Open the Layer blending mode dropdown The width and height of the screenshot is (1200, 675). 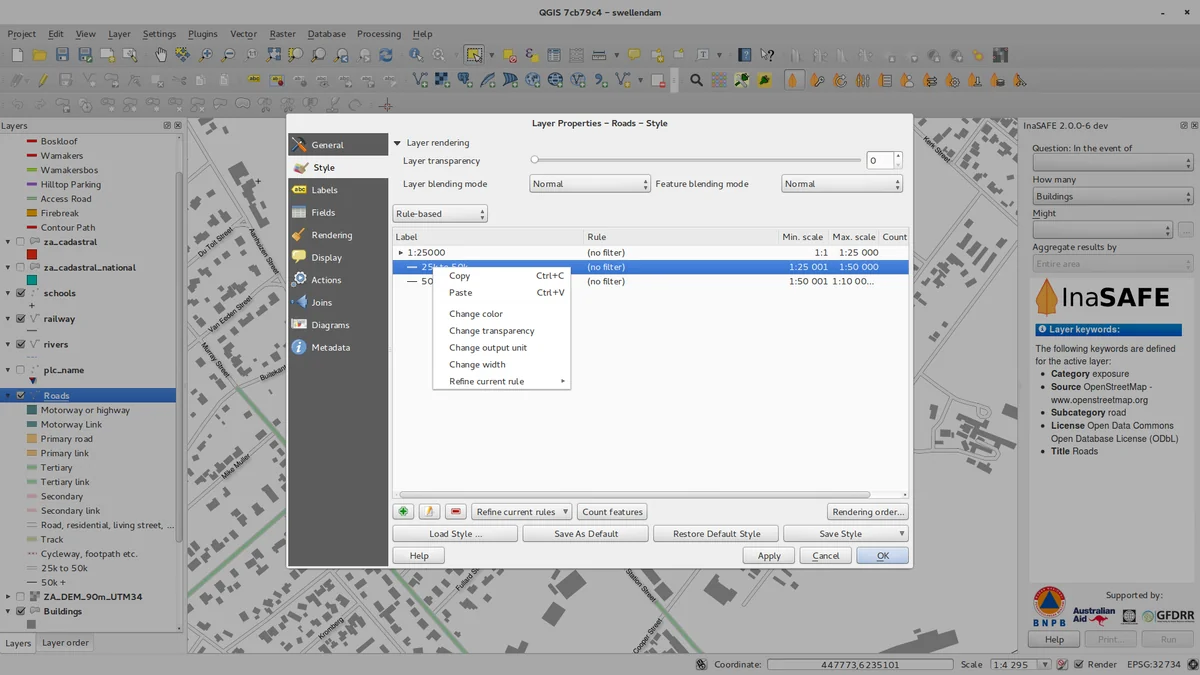point(589,184)
